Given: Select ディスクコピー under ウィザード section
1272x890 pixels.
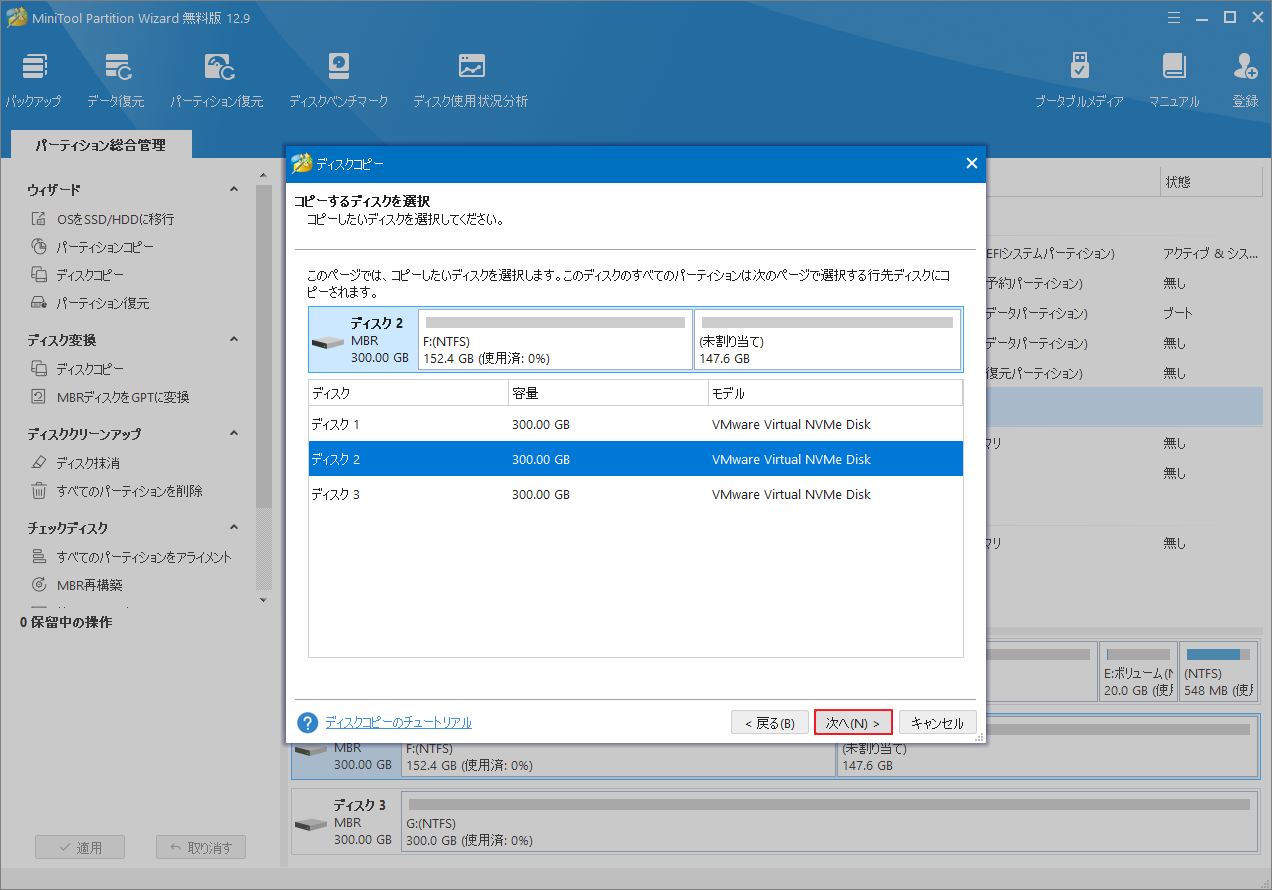Looking at the screenshot, I should (77, 275).
